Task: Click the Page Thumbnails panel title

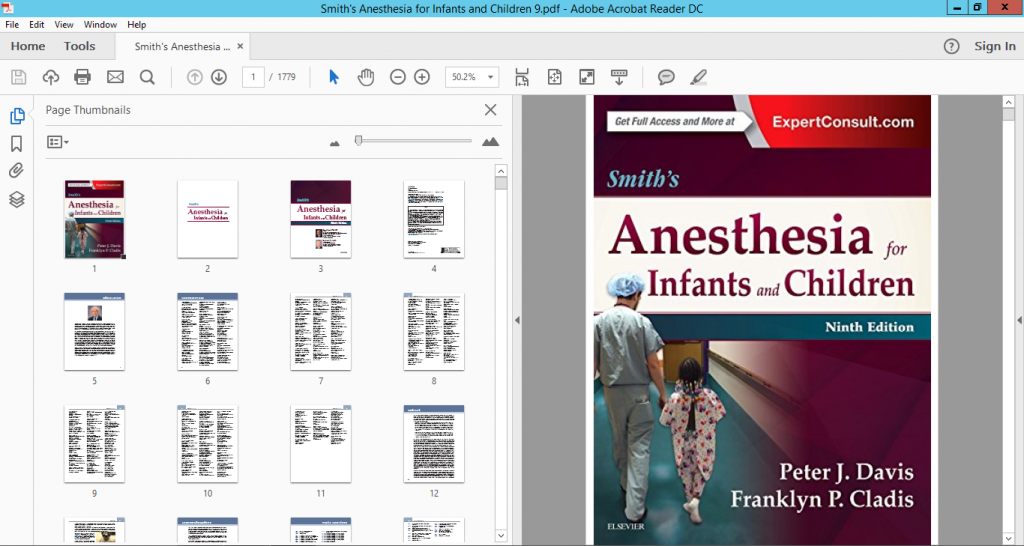Action: (88, 110)
